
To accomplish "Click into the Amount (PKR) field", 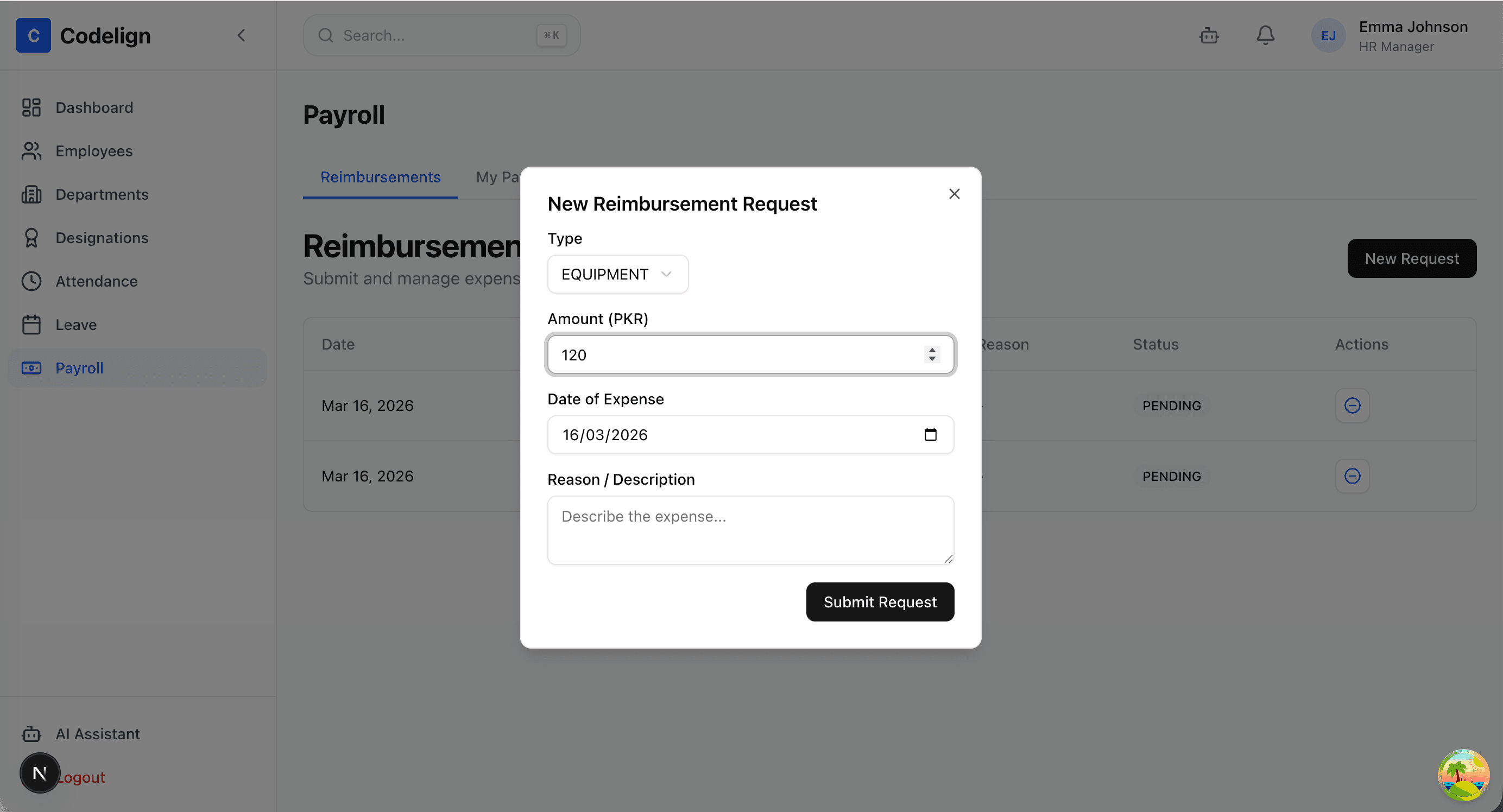I will (x=735, y=354).
